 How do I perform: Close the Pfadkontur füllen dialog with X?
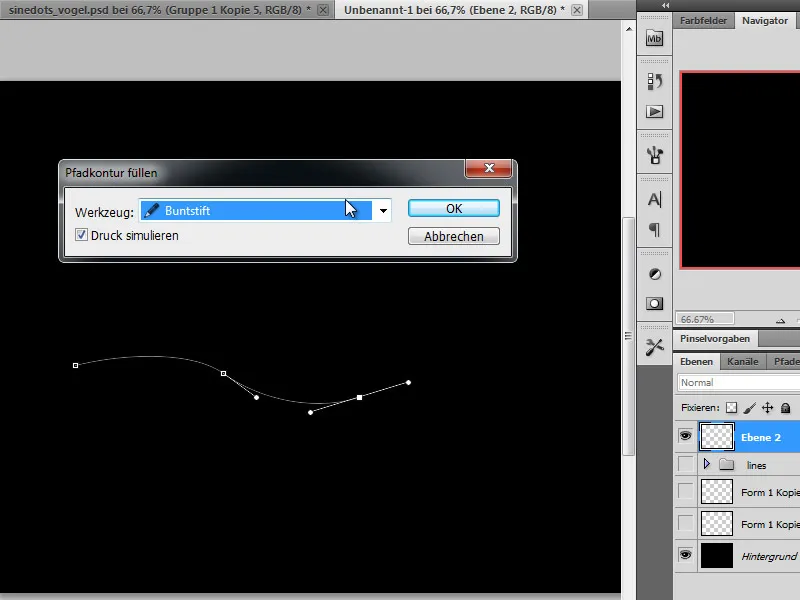point(489,168)
